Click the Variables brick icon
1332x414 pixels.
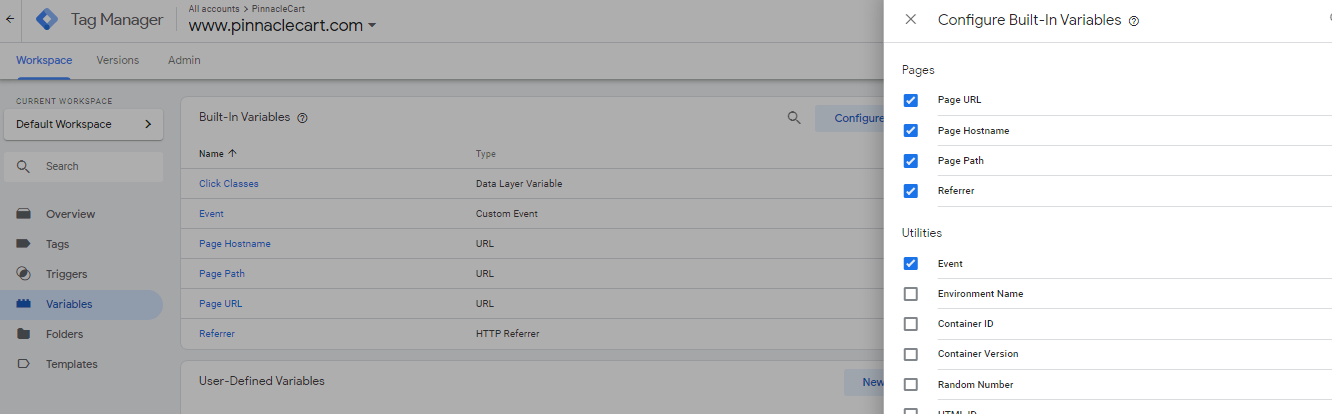pos(24,304)
